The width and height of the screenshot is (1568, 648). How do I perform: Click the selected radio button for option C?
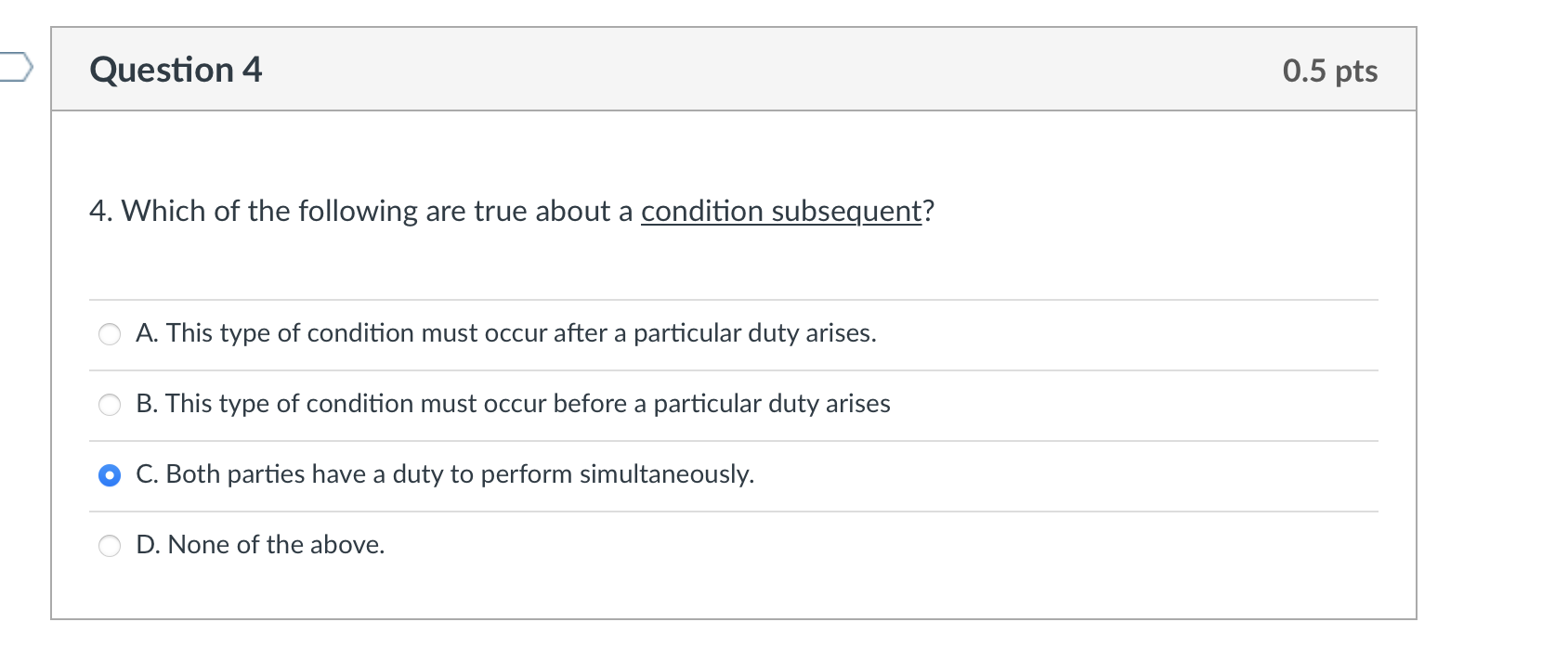pos(110,475)
